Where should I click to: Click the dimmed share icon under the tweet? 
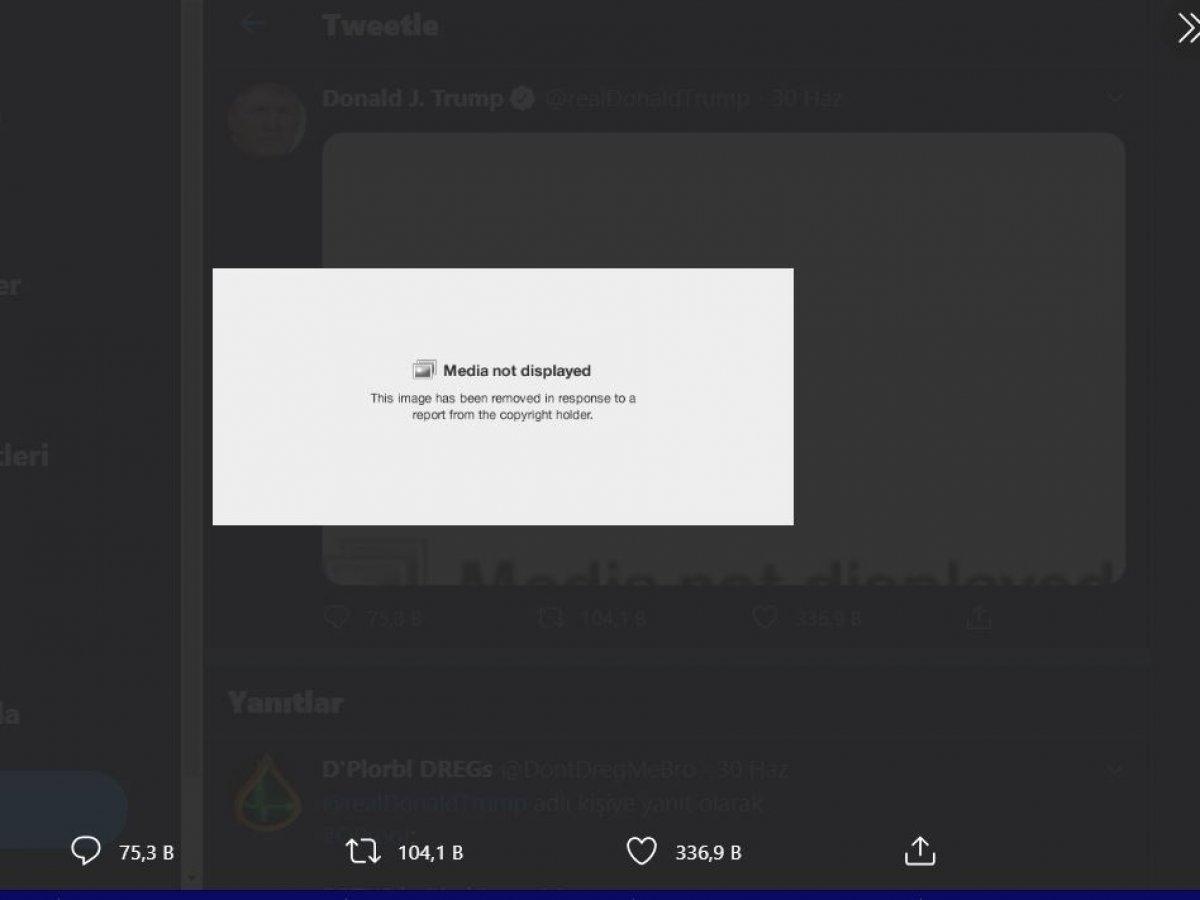979,617
